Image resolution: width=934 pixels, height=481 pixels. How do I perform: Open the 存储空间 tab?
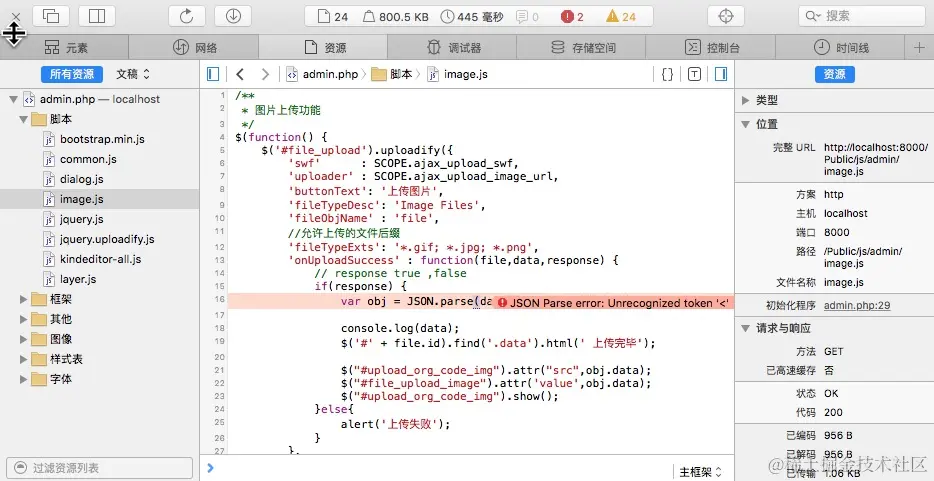(582, 48)
